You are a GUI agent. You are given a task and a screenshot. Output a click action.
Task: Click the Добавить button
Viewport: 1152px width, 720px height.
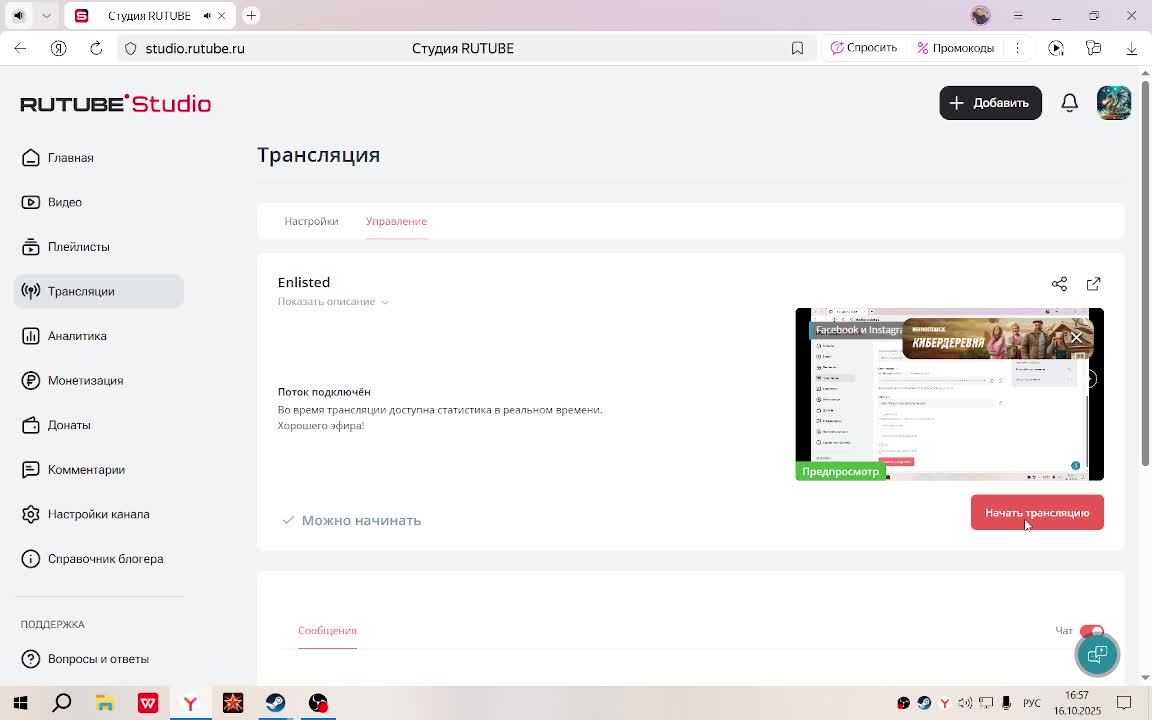(990, 103)
